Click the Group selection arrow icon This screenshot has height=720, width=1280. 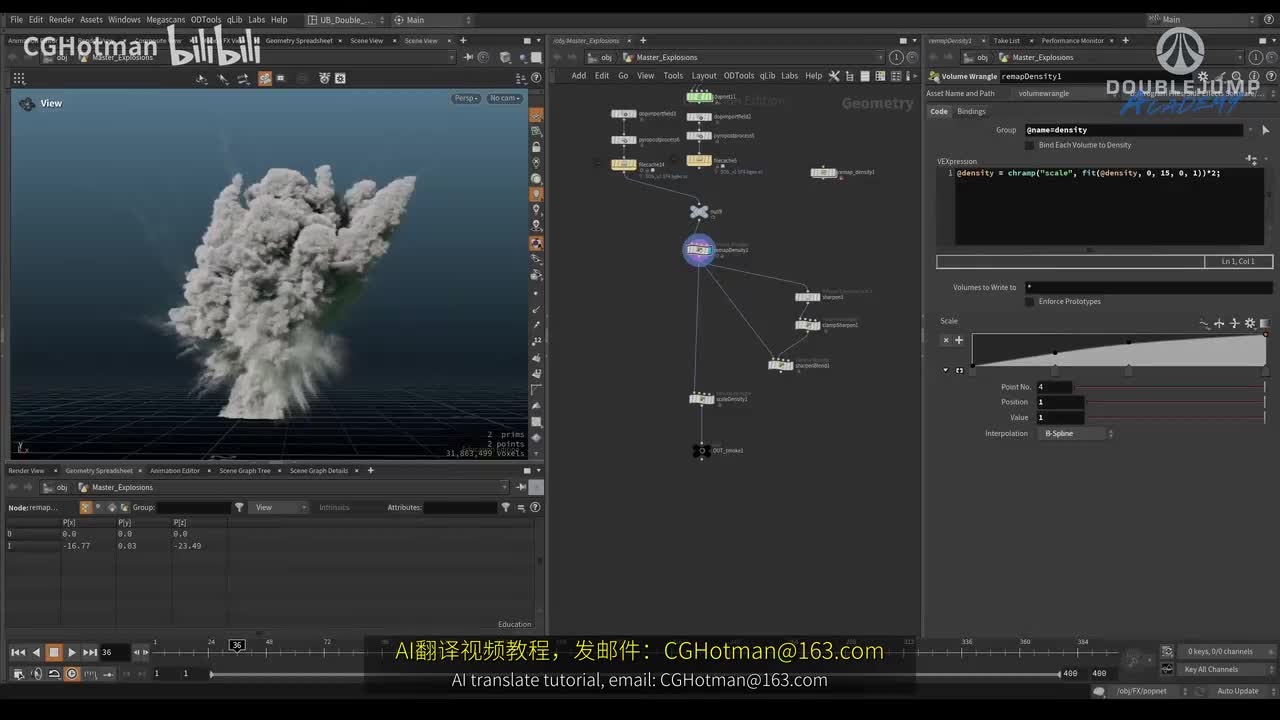(x=1265, y=130)
